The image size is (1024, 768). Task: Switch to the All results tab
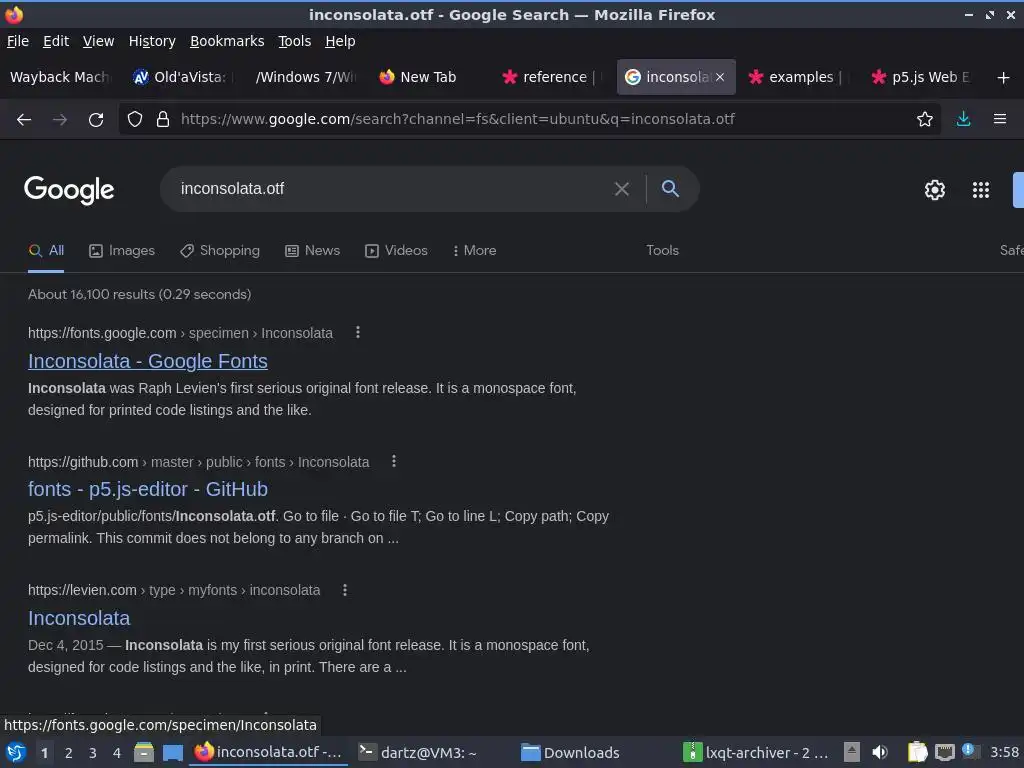click(46, 251)
